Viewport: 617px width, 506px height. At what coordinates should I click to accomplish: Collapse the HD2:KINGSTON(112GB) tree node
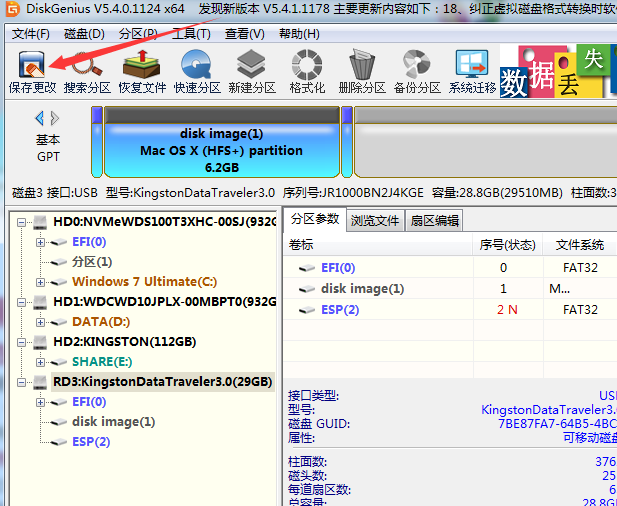(x=21, y=342)
